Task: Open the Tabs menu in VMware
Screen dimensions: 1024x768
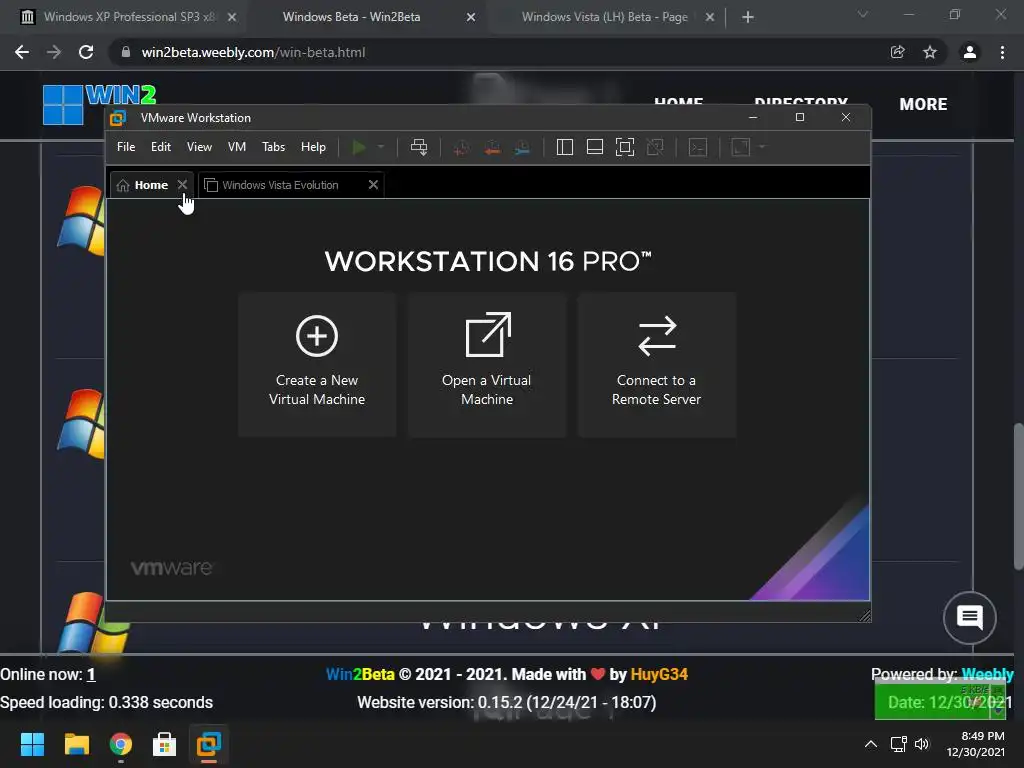Action: (274, 147)
